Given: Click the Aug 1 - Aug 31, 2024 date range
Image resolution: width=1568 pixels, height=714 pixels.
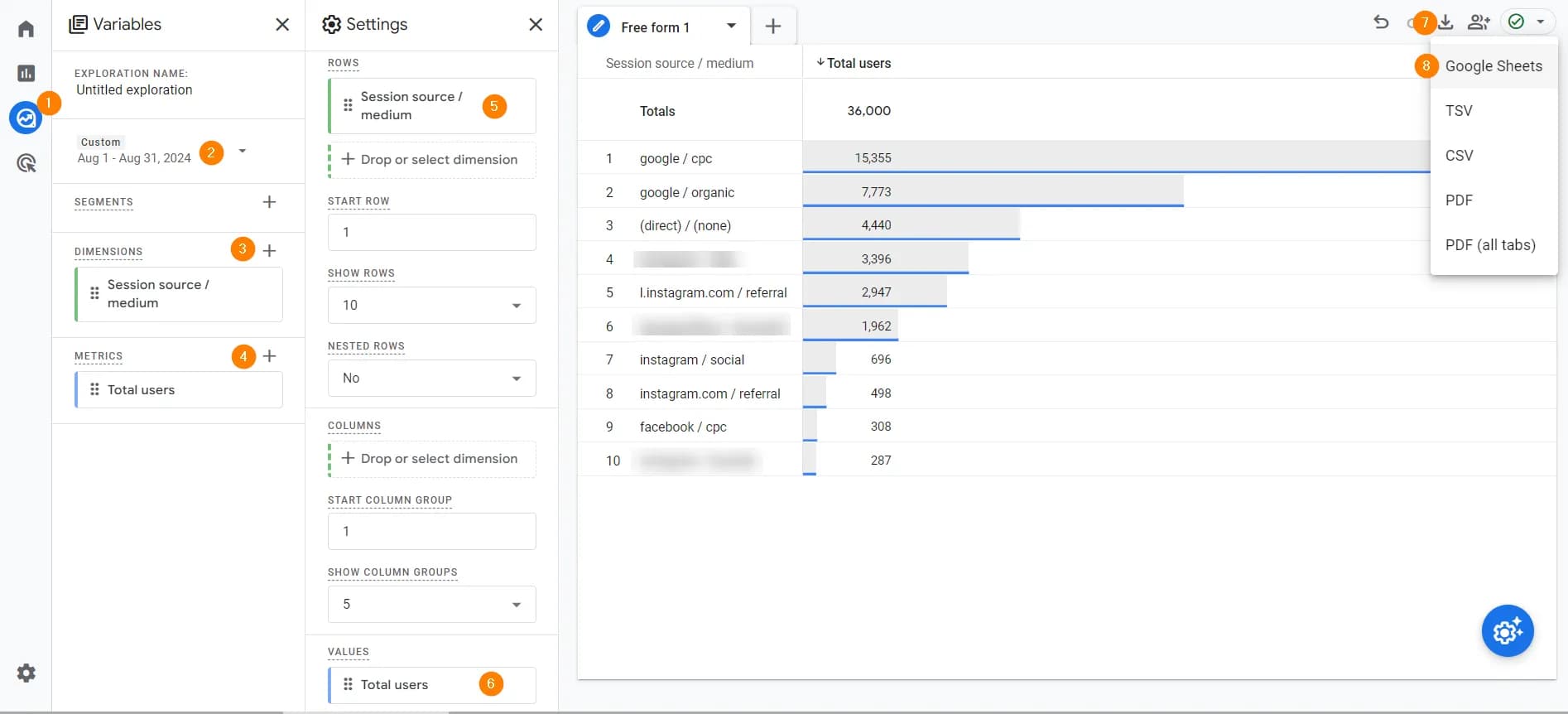Looking at the screenshot, I should [134, 158].
